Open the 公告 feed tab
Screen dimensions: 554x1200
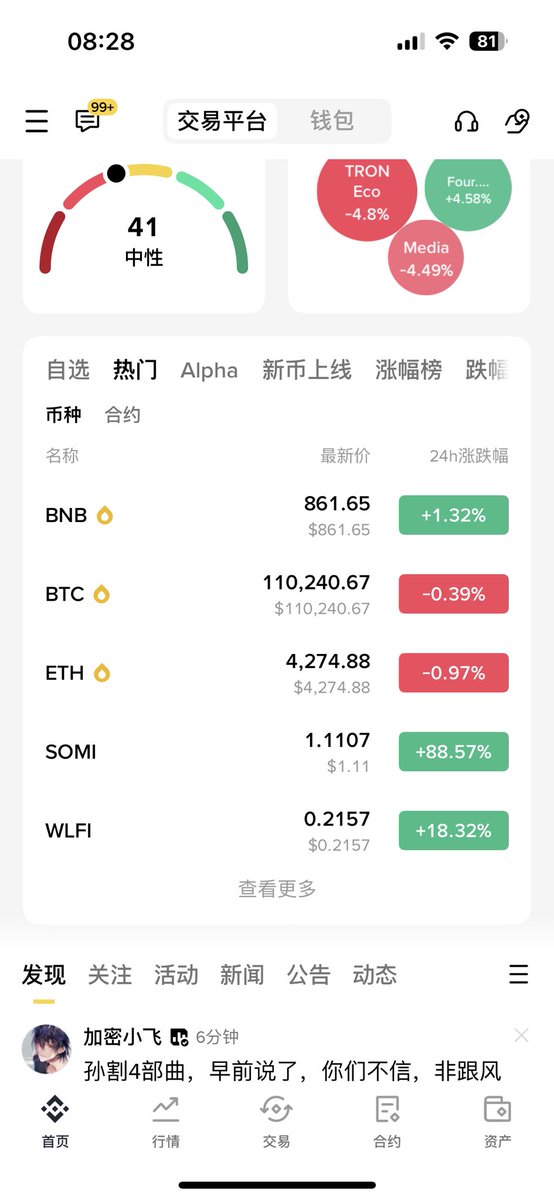coord(308,974)
